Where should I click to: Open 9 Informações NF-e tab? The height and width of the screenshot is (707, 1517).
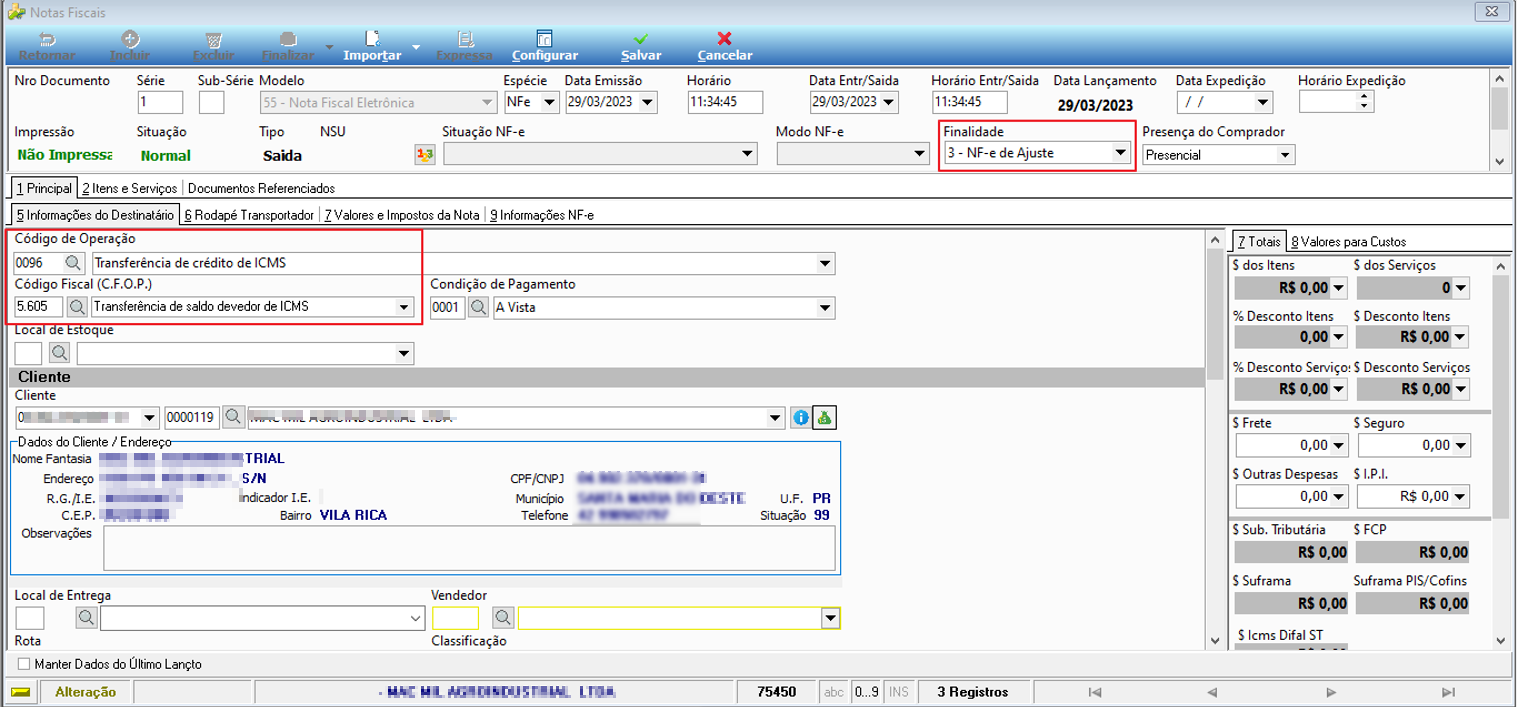click(x=541, y=215)
